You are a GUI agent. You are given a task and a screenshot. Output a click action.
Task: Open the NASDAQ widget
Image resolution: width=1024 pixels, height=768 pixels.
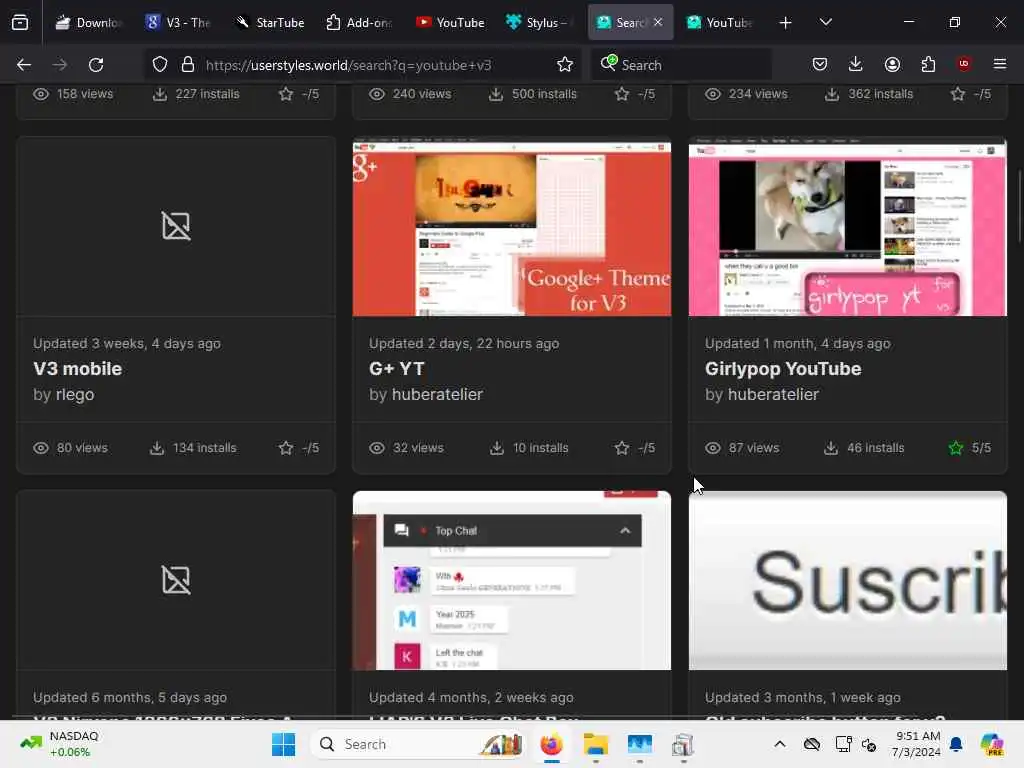(60, 744)
